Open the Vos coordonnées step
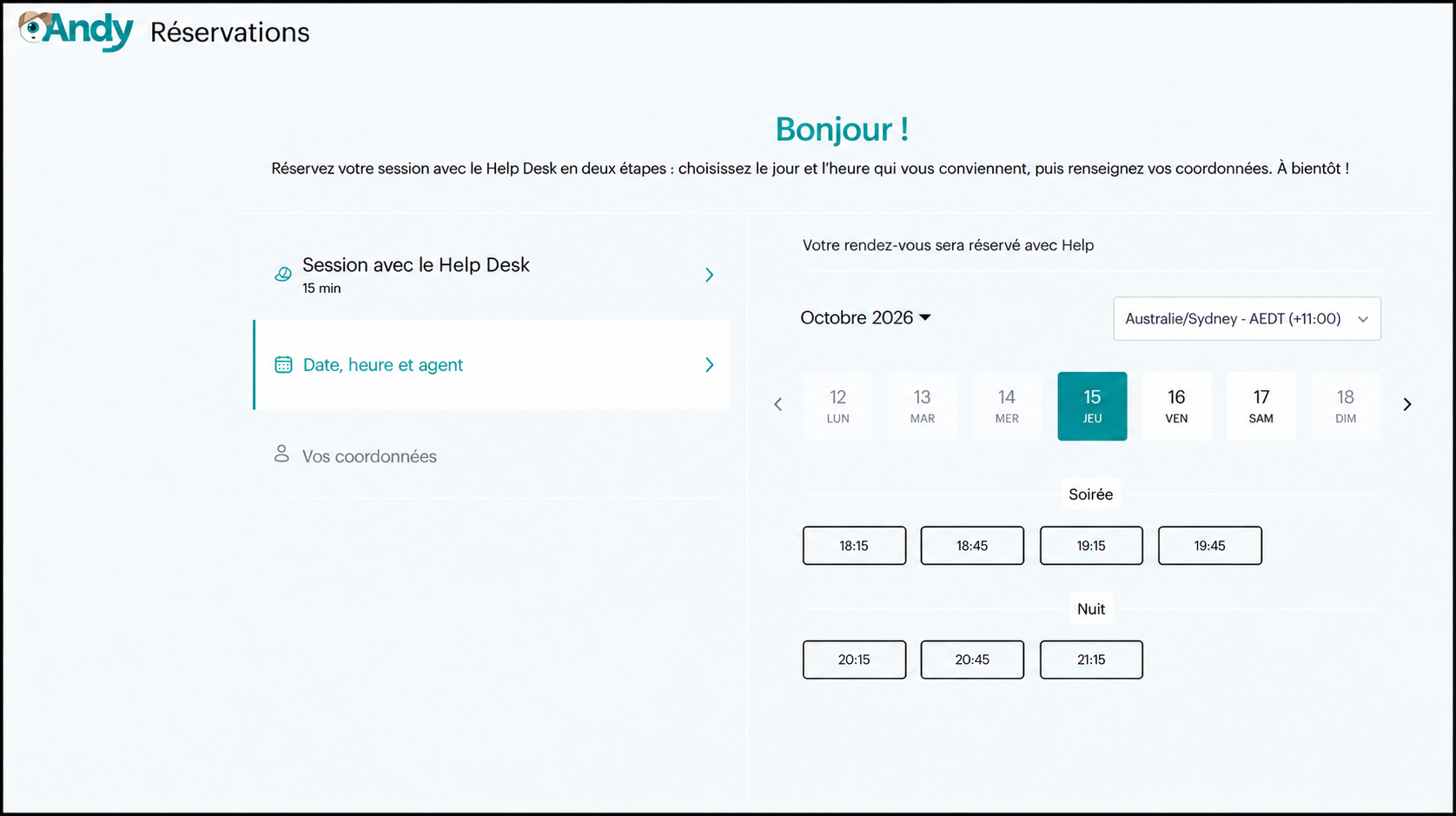Screen dimensions: 1456x816 pos(492,455)
